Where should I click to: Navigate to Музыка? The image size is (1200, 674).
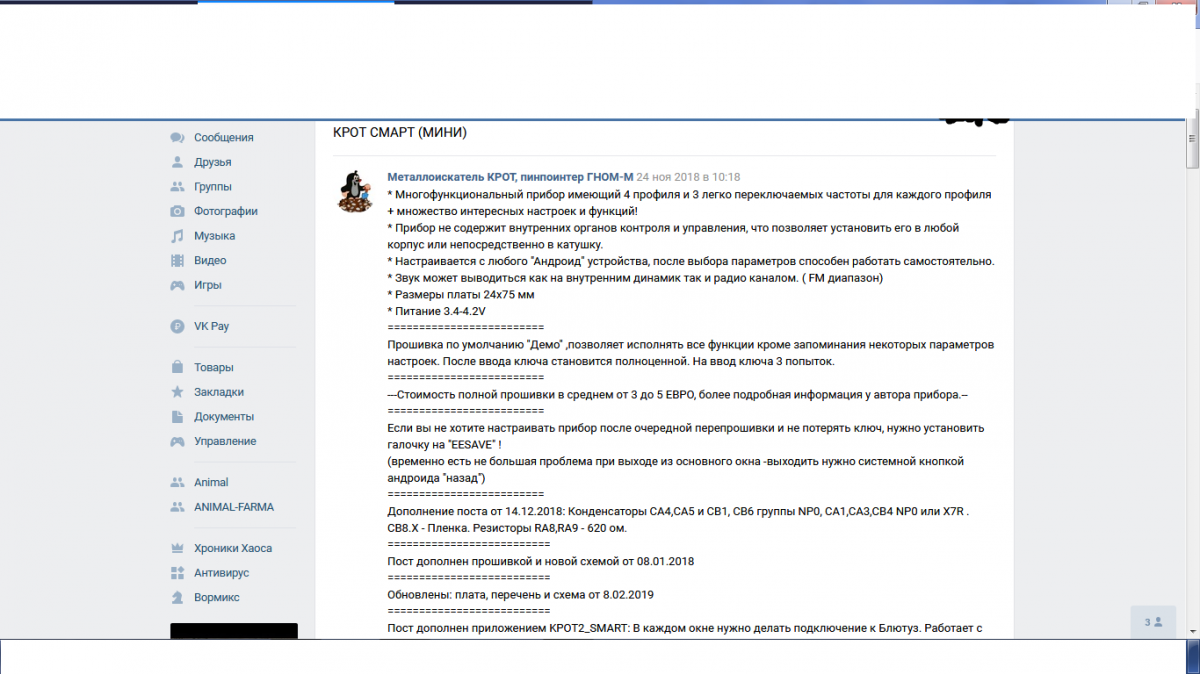(x=215, y=236)
